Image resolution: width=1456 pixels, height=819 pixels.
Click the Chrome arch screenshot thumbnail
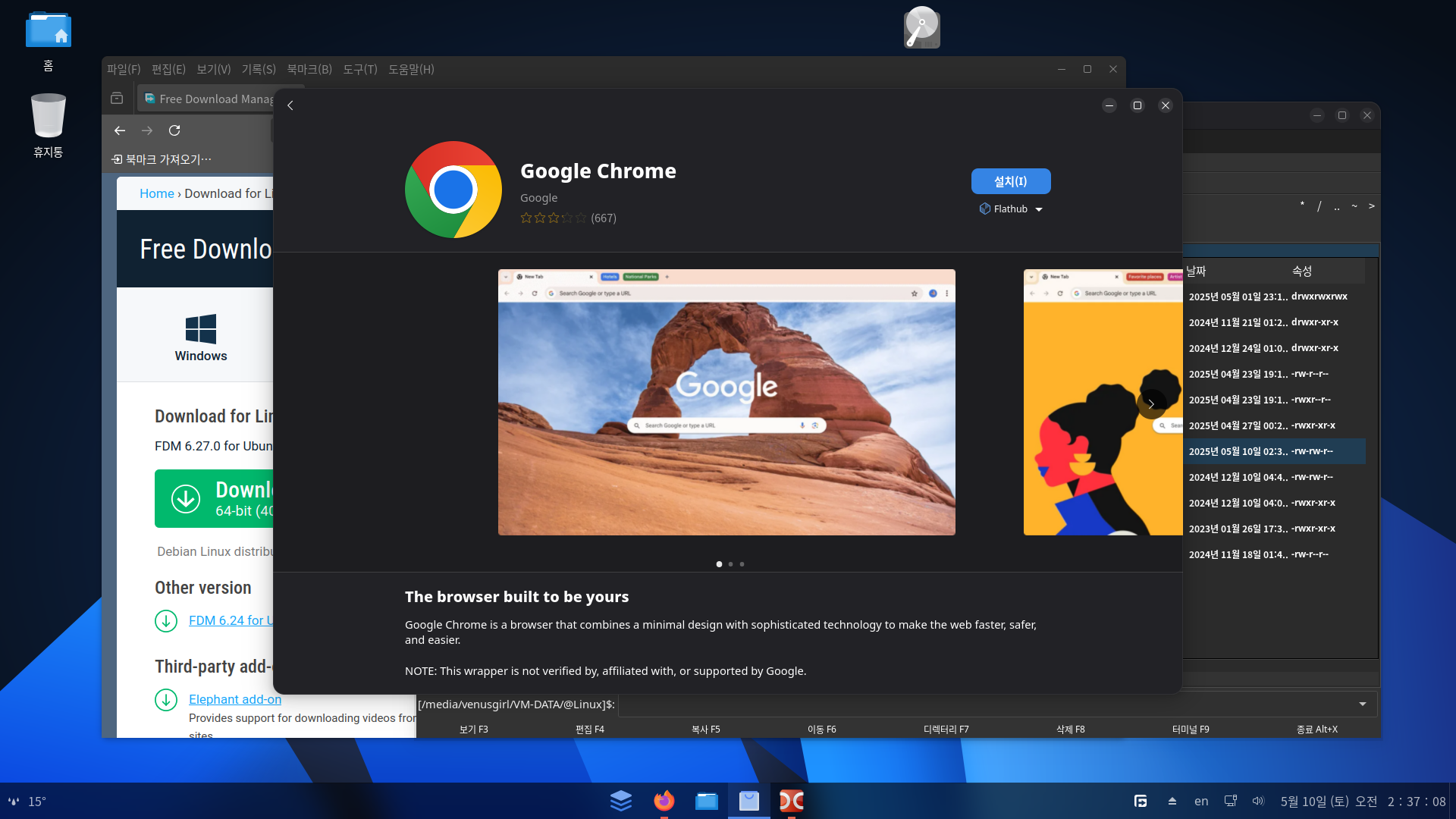(726, 403)
